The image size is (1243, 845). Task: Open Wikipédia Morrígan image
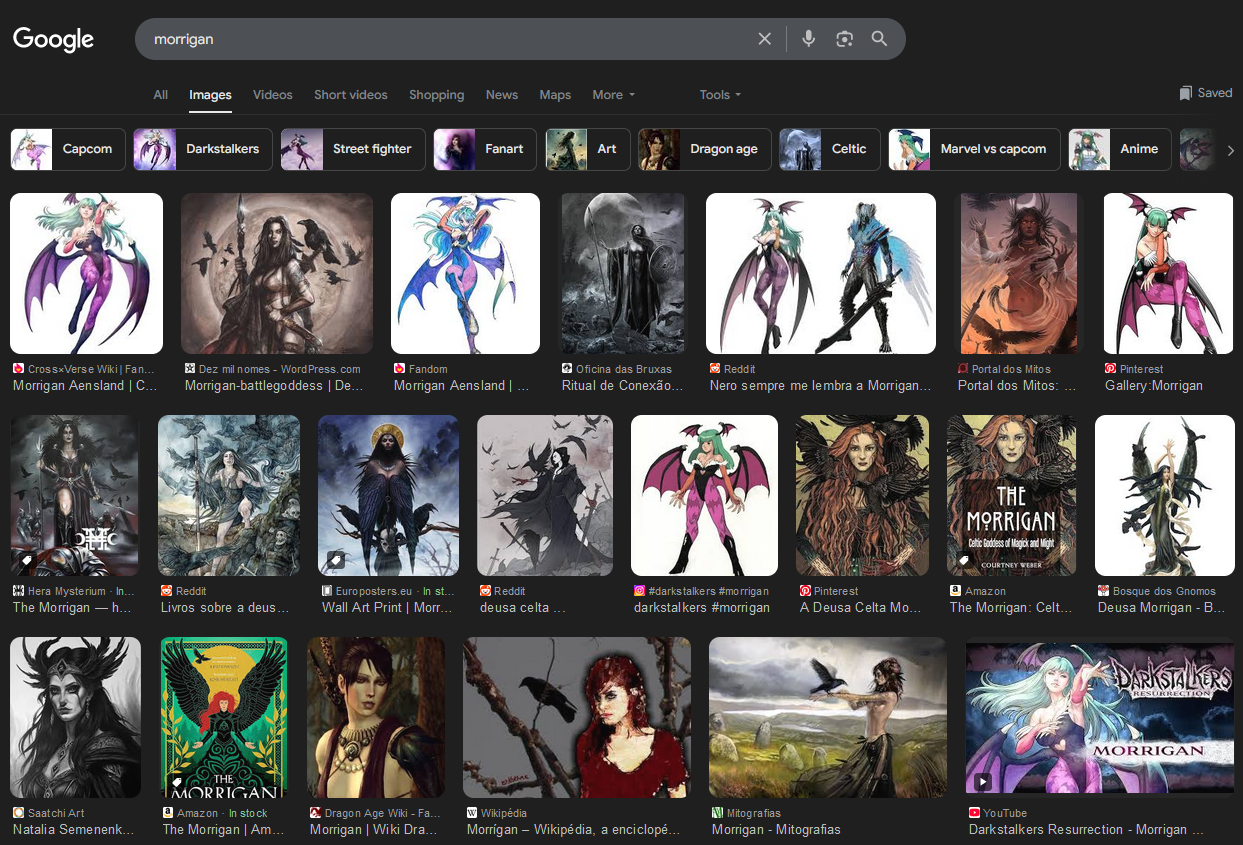point(577,717)
